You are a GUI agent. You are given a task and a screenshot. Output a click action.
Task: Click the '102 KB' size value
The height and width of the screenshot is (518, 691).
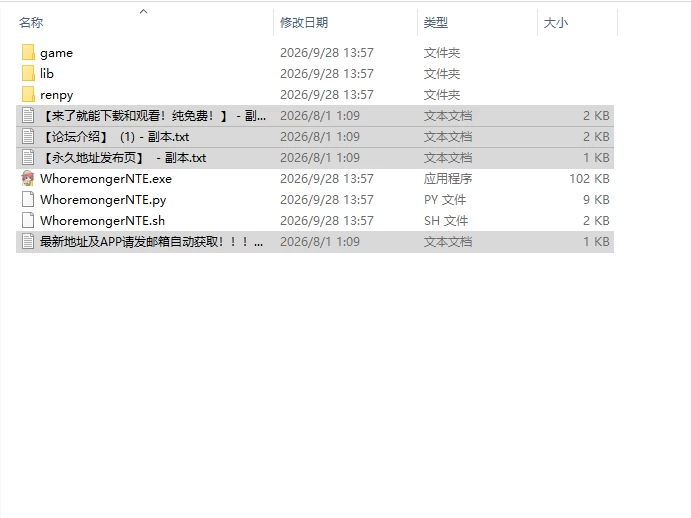click(589, 179)
